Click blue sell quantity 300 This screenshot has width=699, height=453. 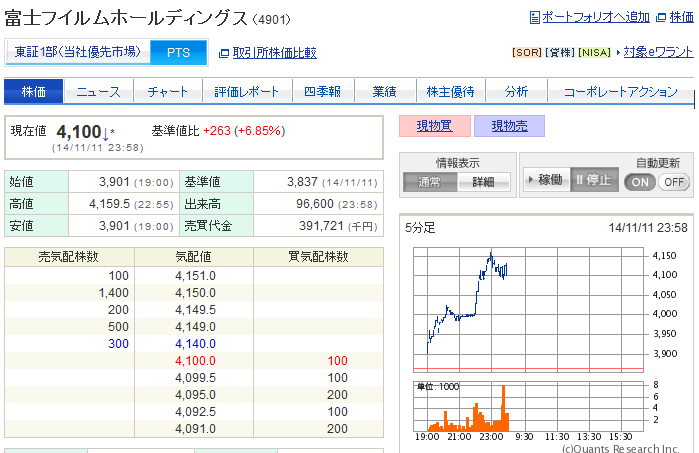point(118,344)
